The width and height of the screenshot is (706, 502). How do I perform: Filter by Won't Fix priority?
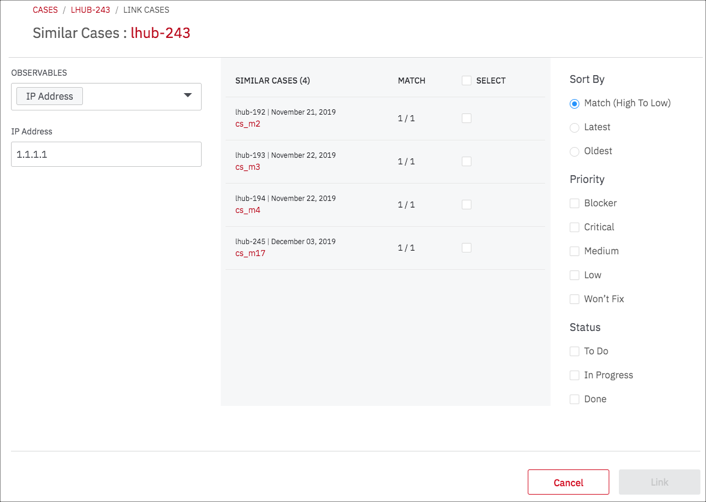(x=575, y=299)
